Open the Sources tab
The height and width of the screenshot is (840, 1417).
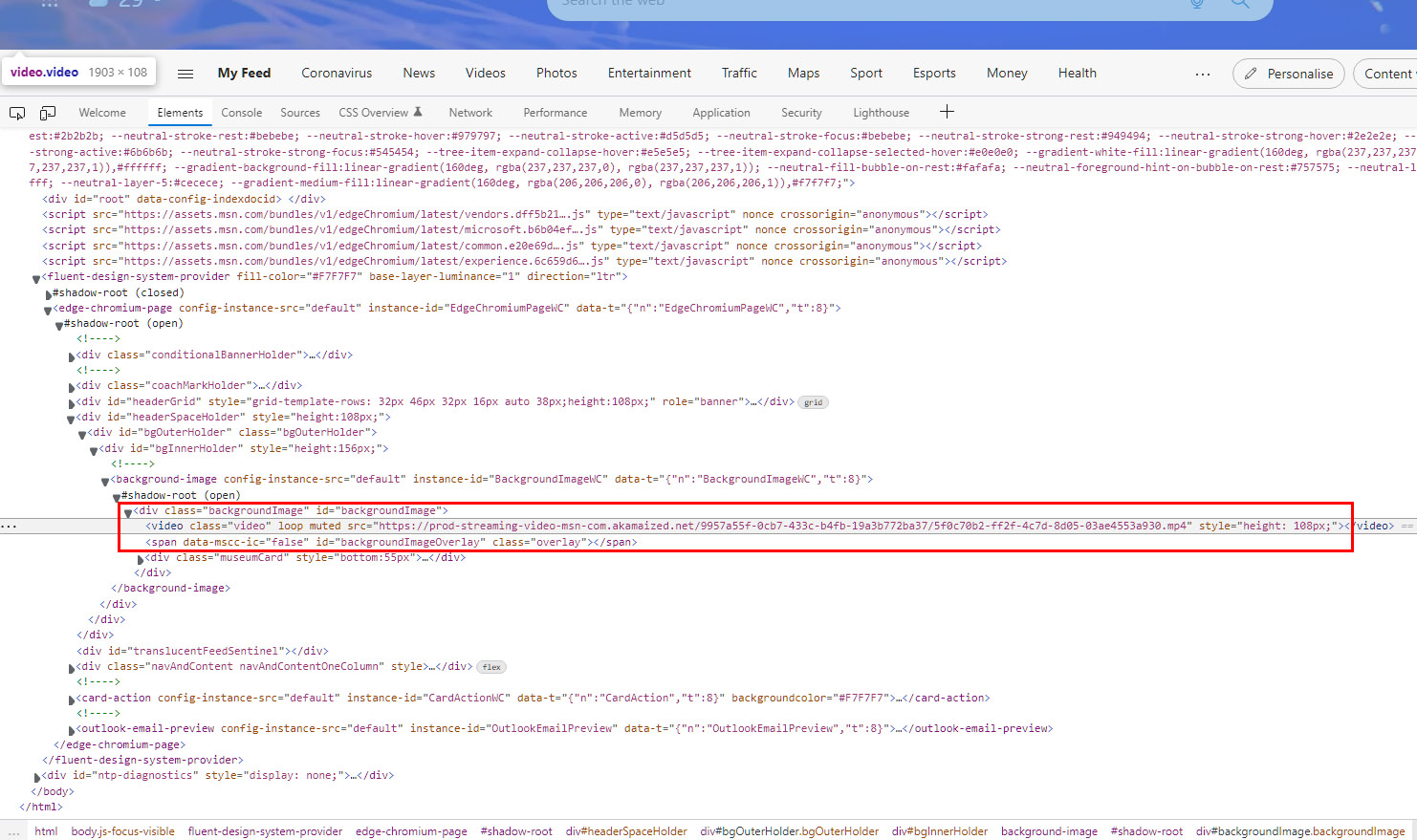(300, 113)
